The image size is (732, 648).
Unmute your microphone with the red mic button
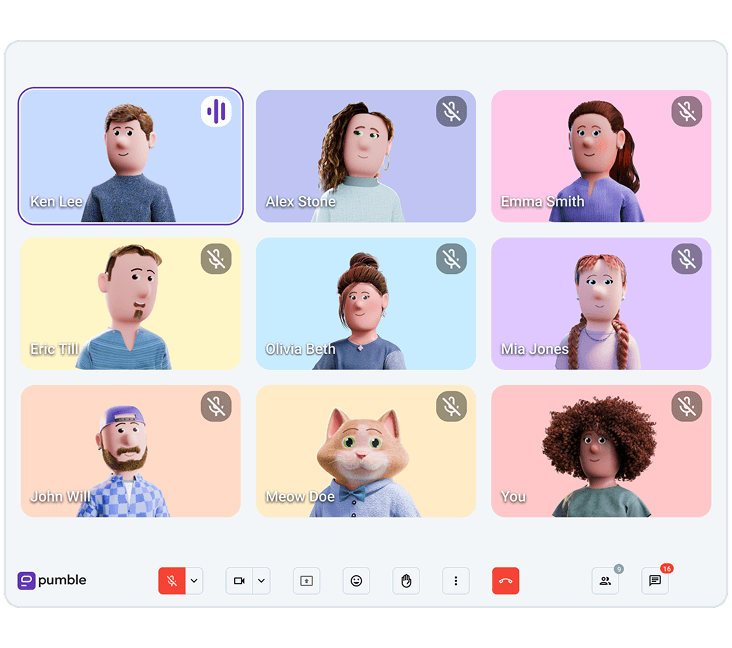pos(172,581)
